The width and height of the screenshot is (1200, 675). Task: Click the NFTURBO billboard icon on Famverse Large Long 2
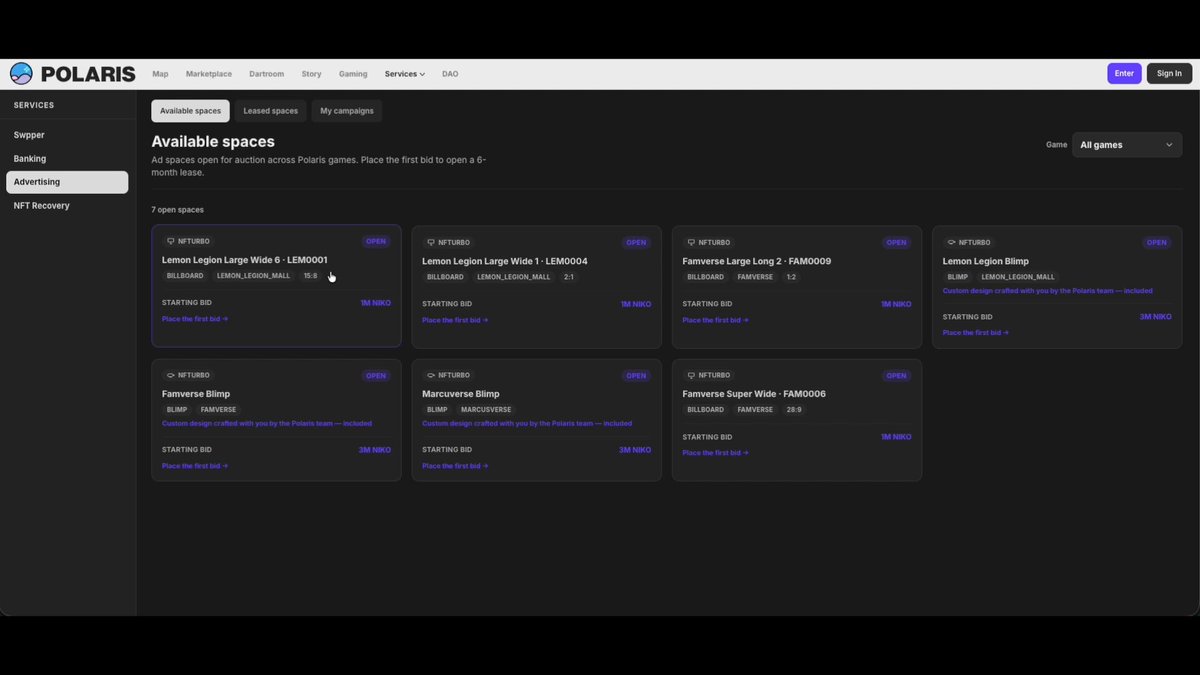(691, 242)
